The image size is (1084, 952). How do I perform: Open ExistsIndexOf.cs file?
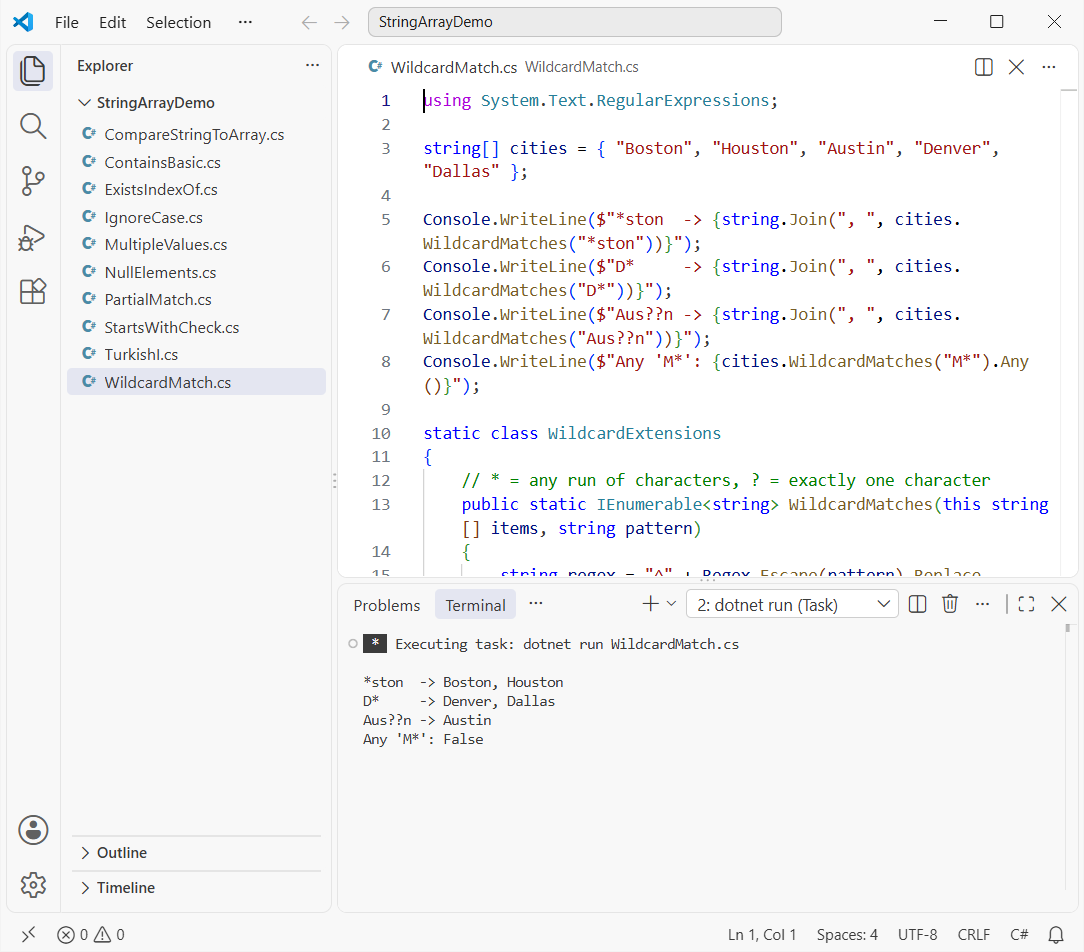[196, 189]
